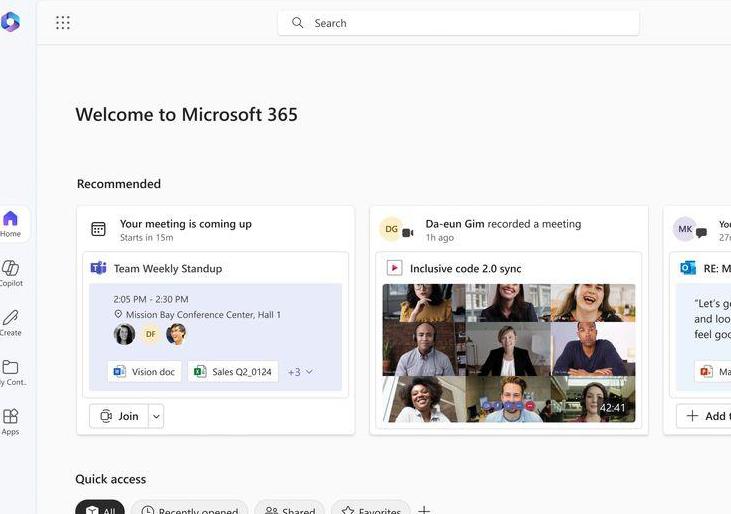Click video camera icon beside DG
The height and width of the screenshot is (514, 731).
(408, 233)
